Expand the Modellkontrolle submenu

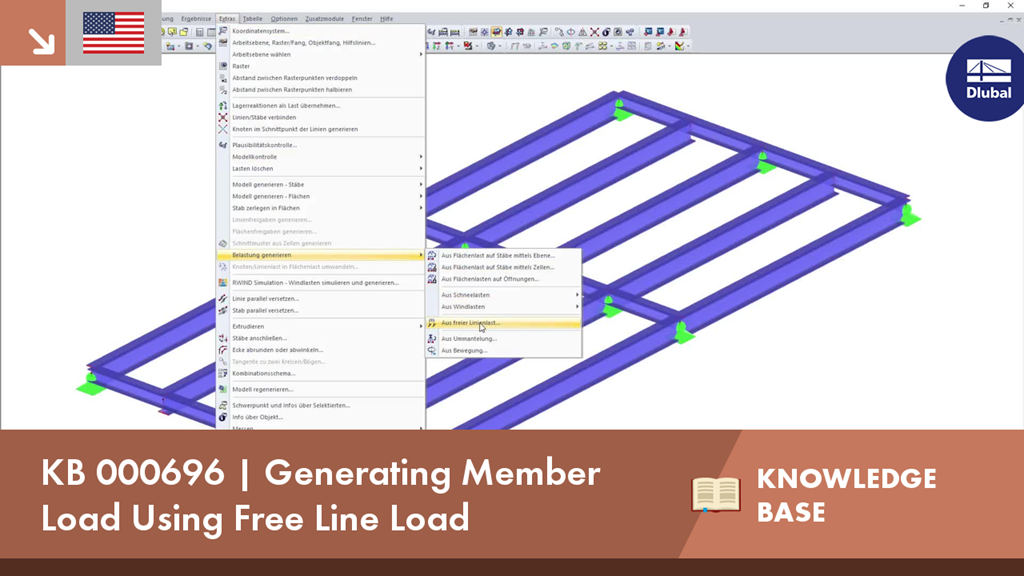[x=320, y=157]
